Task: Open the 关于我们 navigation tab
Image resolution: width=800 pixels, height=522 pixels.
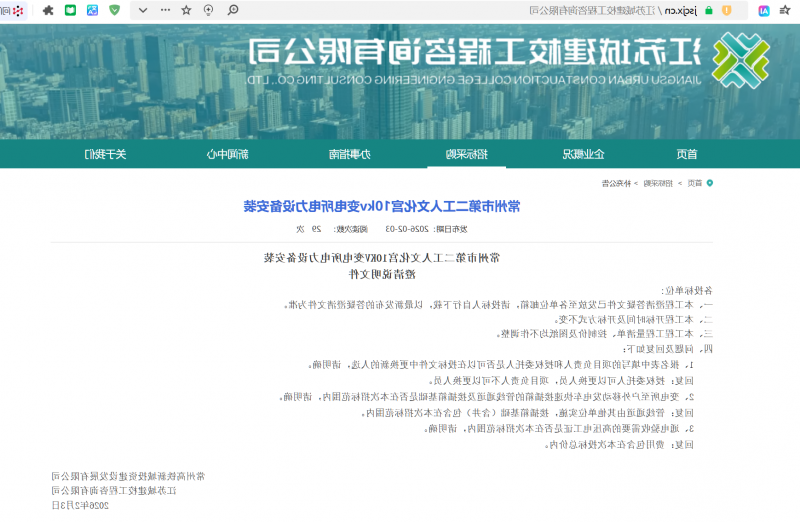Action: [x=105, y=154]
